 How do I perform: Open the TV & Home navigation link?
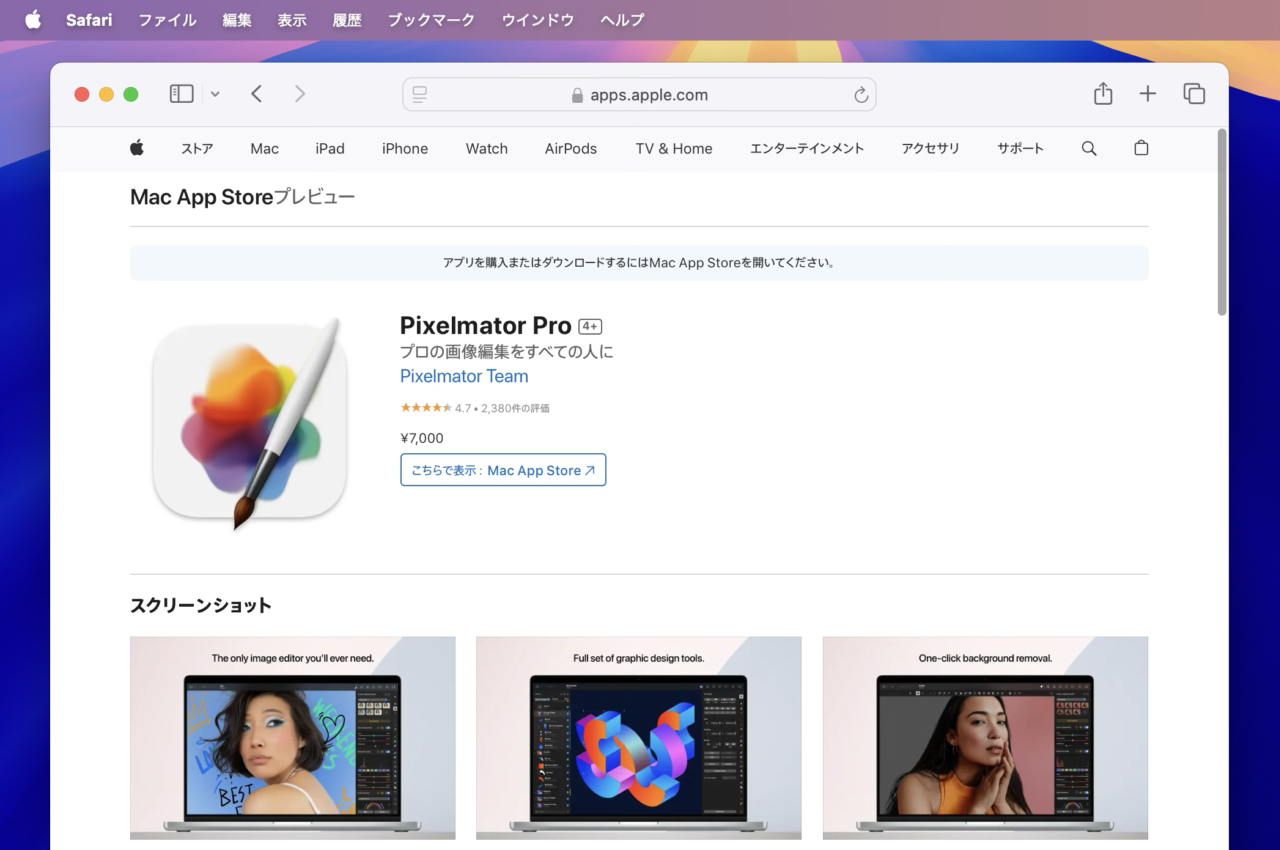point(674,148)
